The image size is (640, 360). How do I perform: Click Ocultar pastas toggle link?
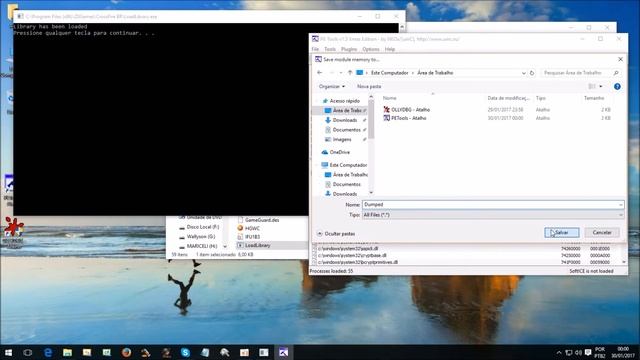pyautogui.click(x=336, y=233)
